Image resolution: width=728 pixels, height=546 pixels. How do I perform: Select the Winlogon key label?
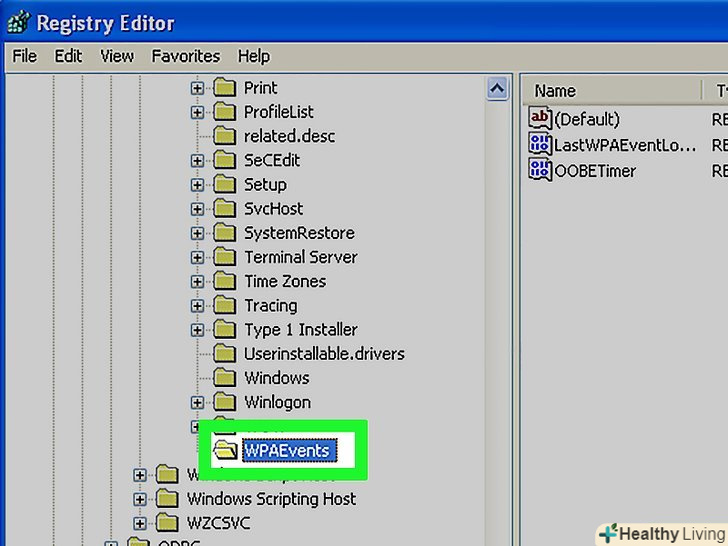click(277, 402)
